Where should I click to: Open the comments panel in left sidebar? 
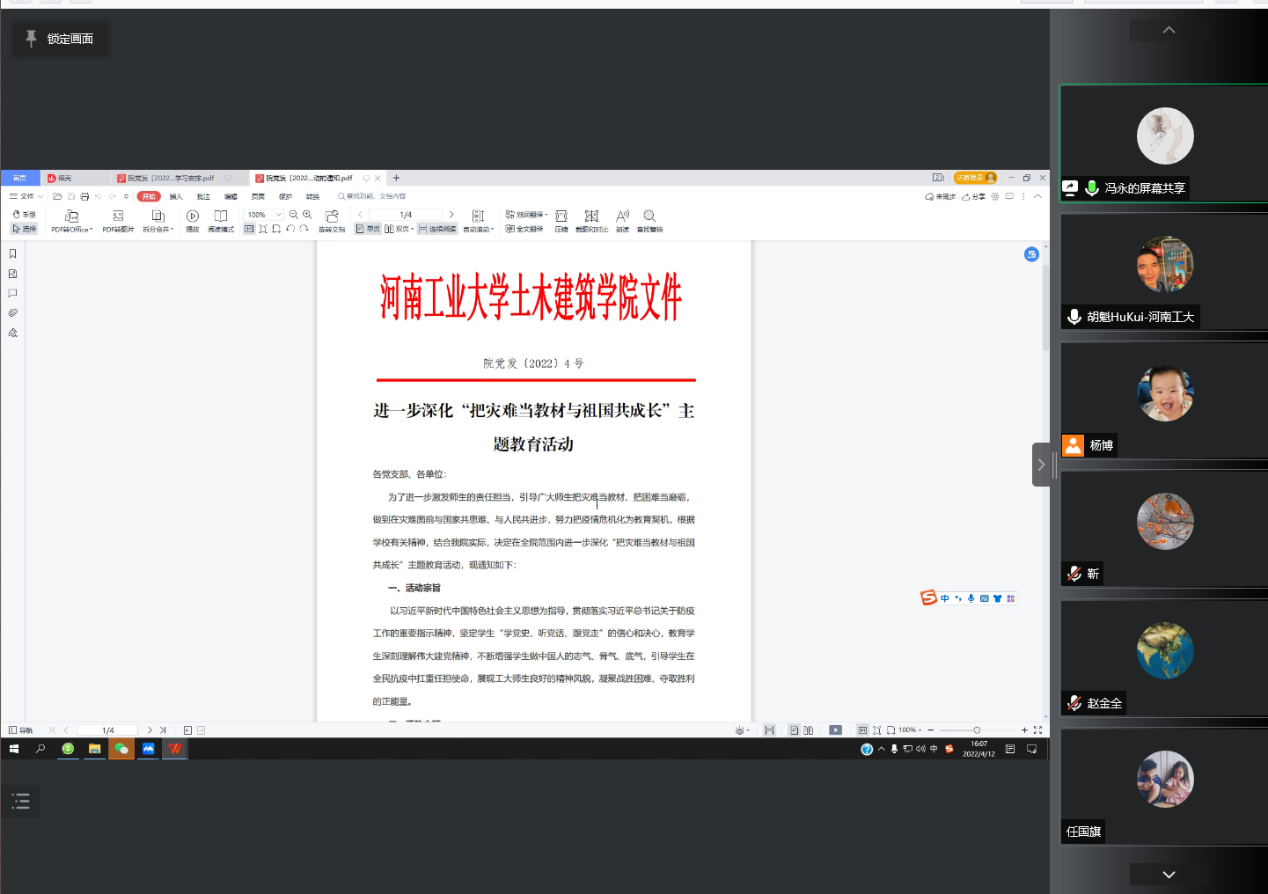(13, 293)
